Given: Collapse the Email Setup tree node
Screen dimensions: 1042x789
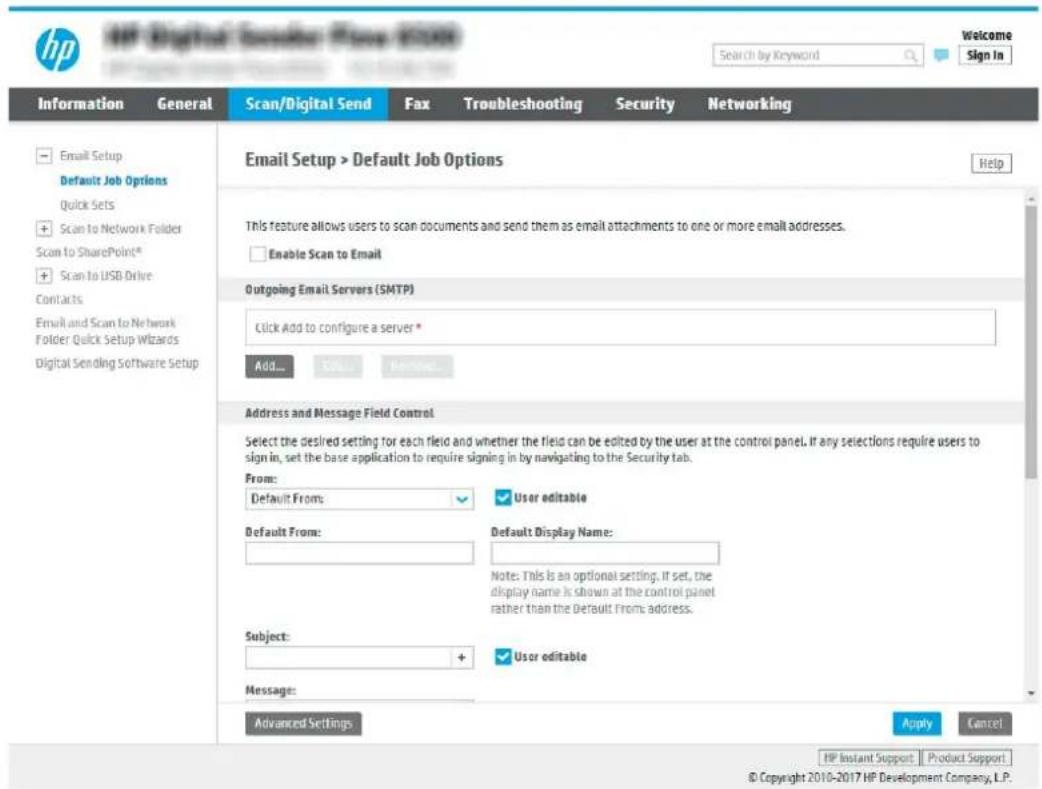Looking at the screenshot, I should 44,156.
